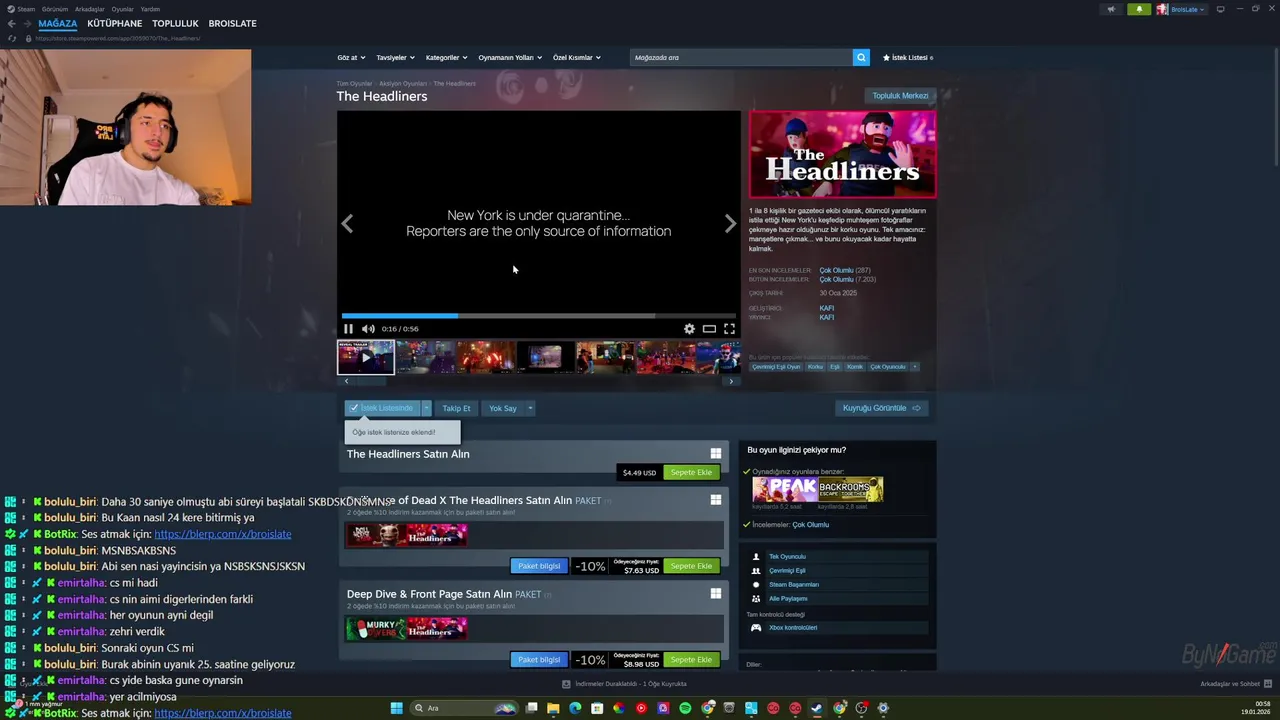1280x720 pixels.
Task: Pause the trailer video
Action: pyautogui.click(x=348, y=329)
